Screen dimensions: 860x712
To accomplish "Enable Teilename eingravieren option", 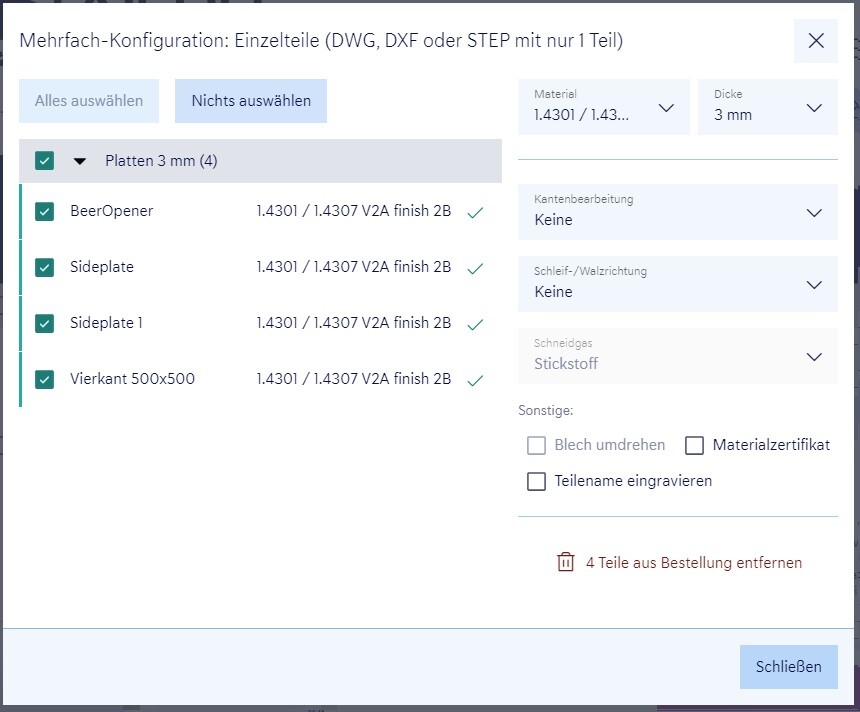I will 536,481.
